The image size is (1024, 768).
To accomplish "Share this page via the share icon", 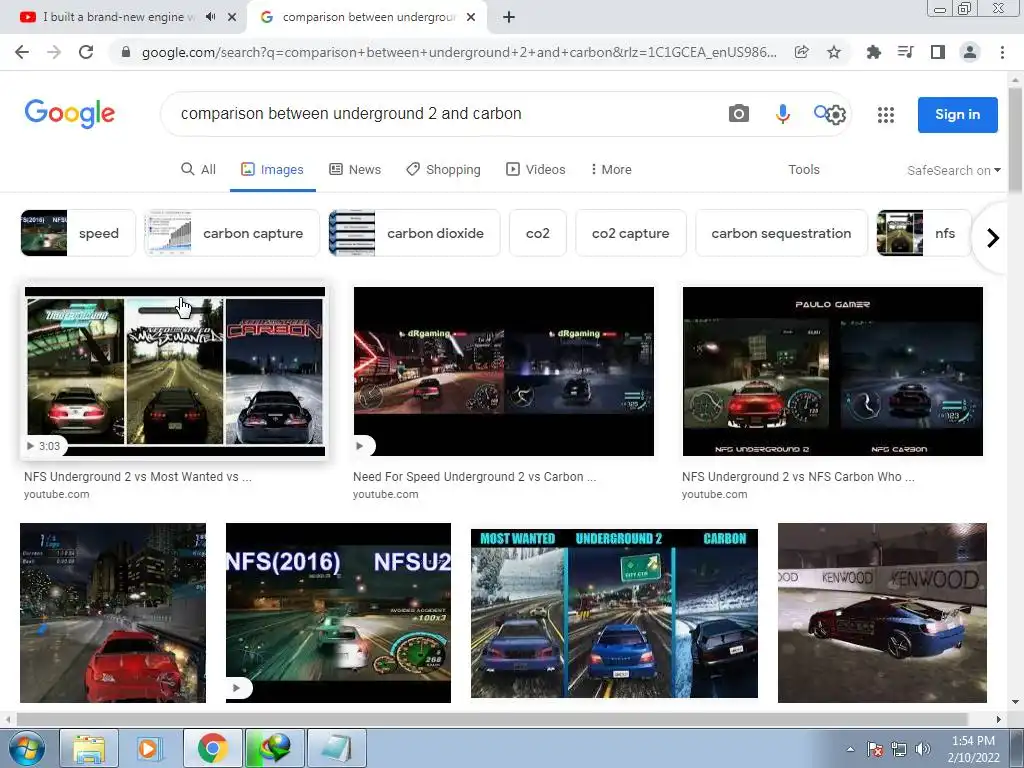I will click(x=801, y=52).
